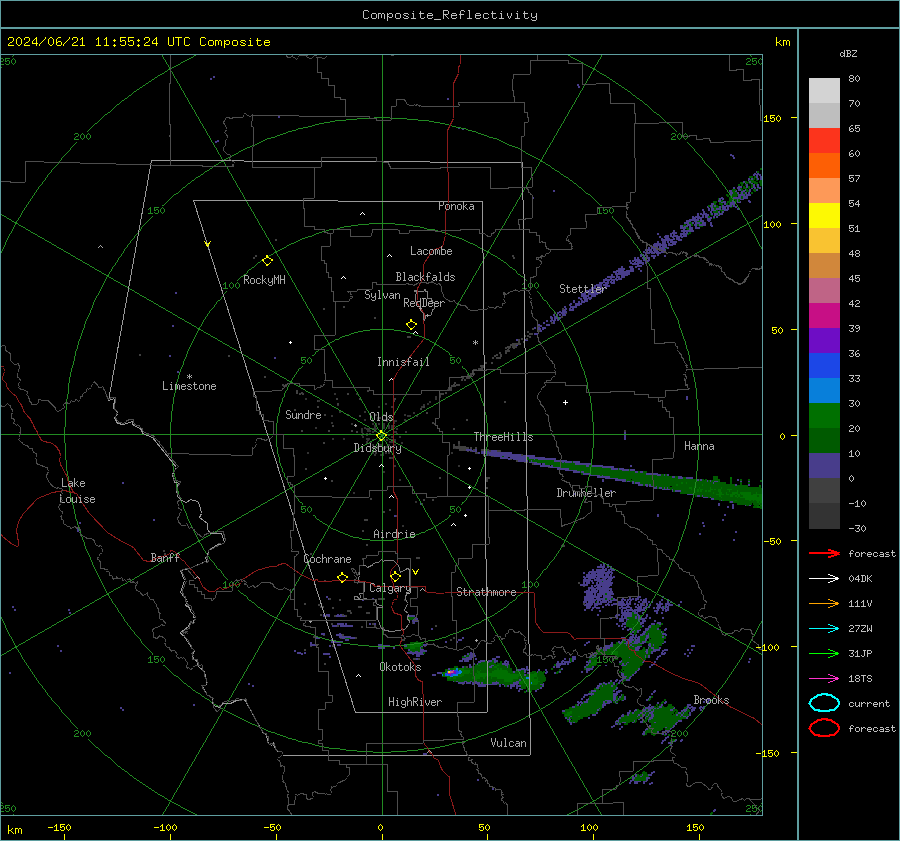
Task: Click the white plus marker north of Drumheller
Action: tap(565, 402)
